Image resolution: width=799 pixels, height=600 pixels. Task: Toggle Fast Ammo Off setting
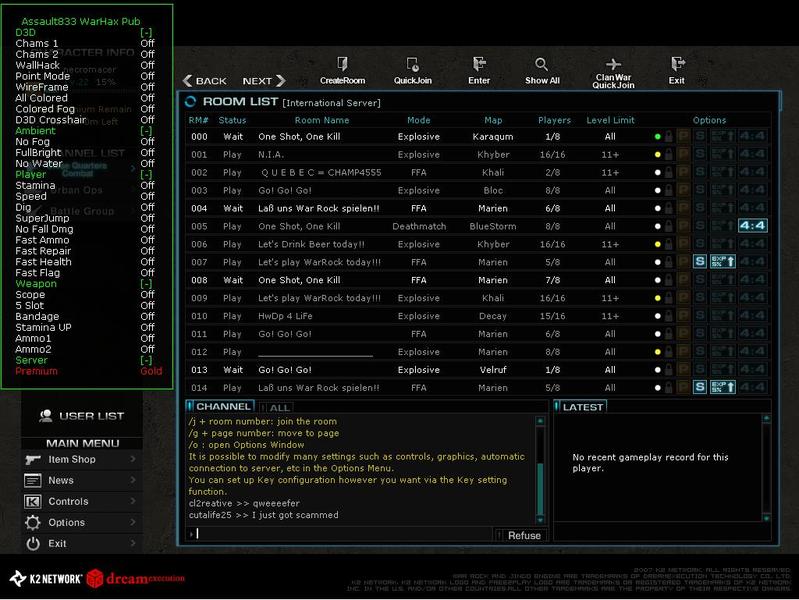[147, 240]
